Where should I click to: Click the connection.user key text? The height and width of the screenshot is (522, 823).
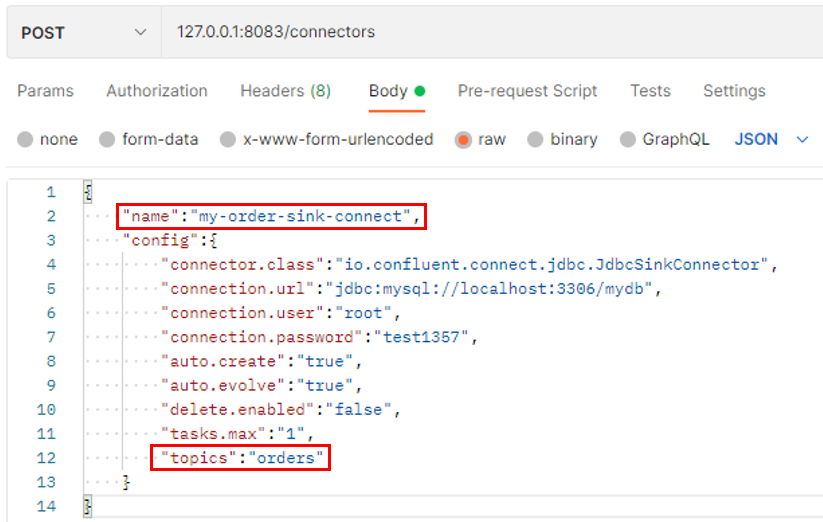(x=242, y=313)
